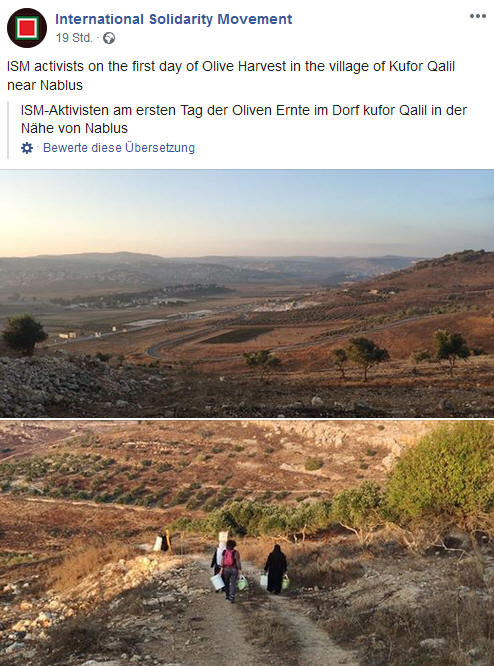
Task: Click the lone tree at left of top photo
Action: 24,334
